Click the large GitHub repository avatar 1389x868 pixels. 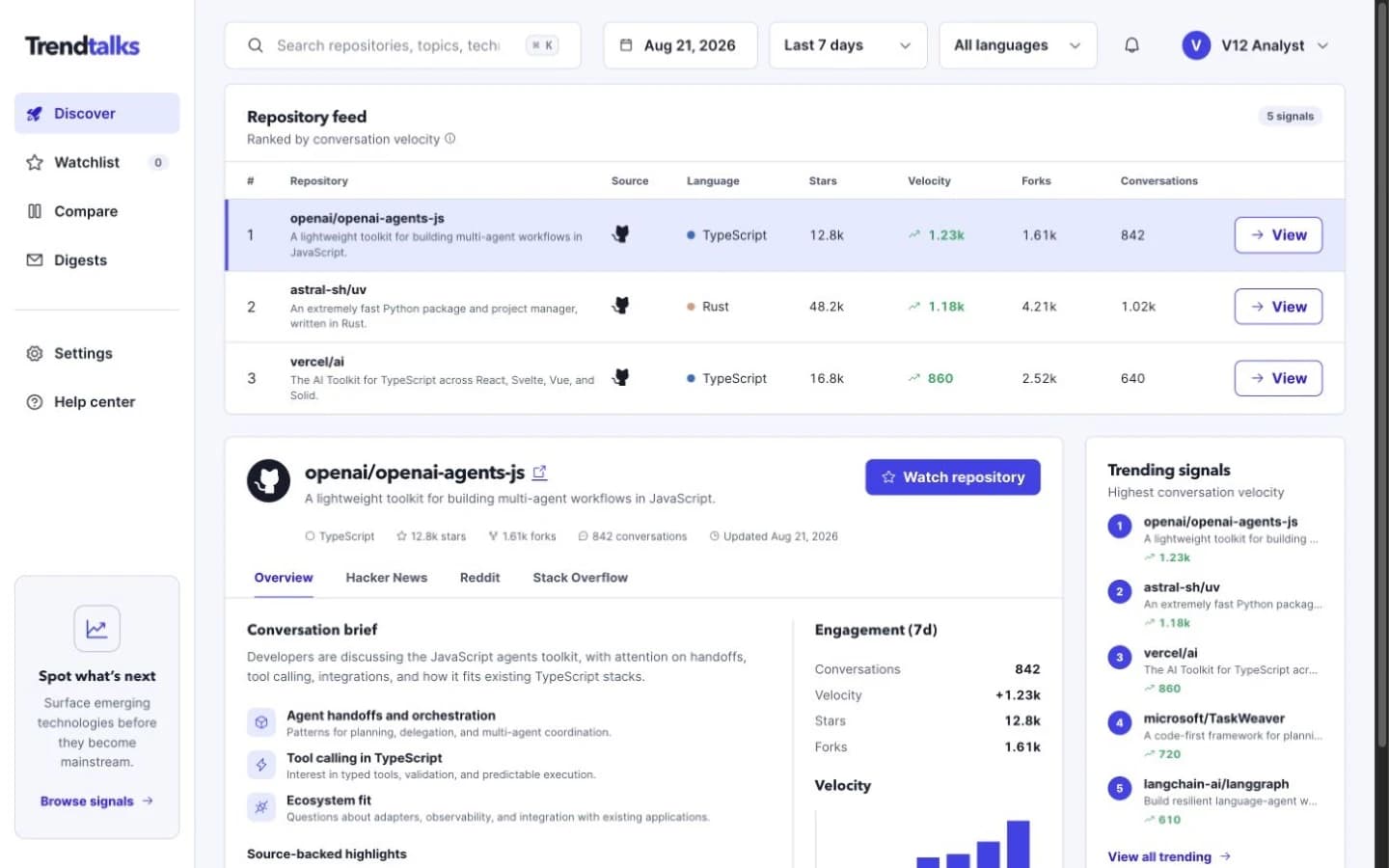(268, 480)
